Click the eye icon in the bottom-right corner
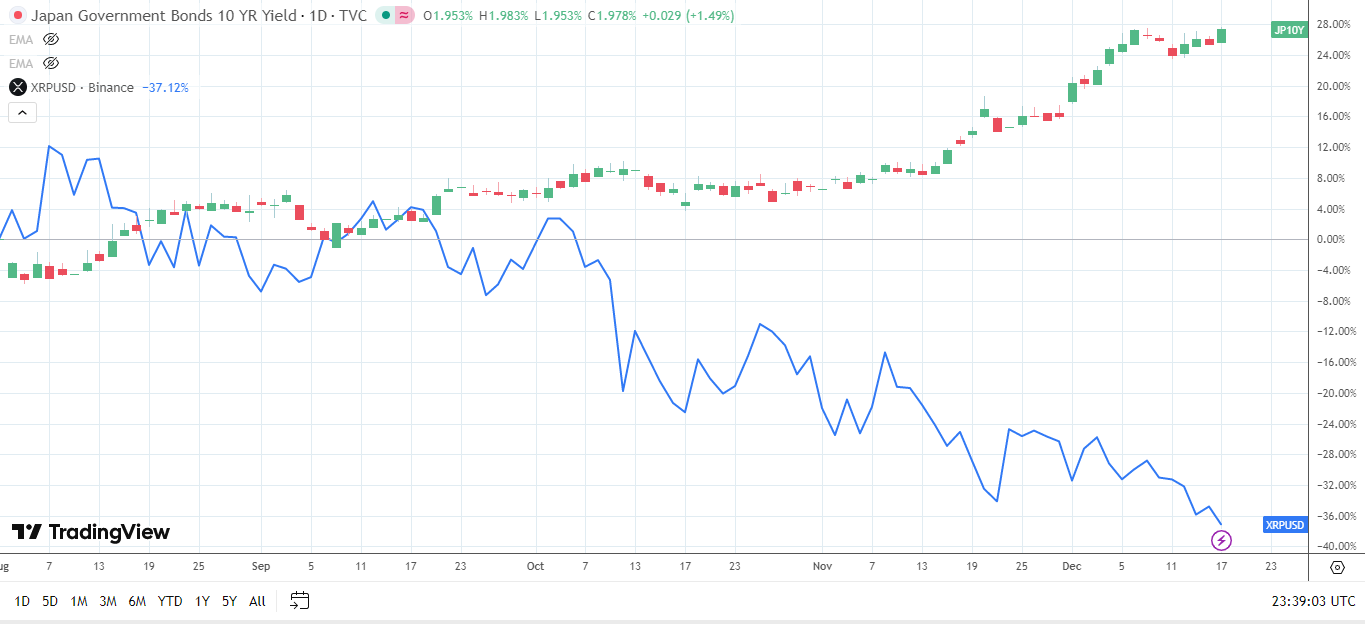This screenshot has width=1365, height=624. tap(1337, 567)
